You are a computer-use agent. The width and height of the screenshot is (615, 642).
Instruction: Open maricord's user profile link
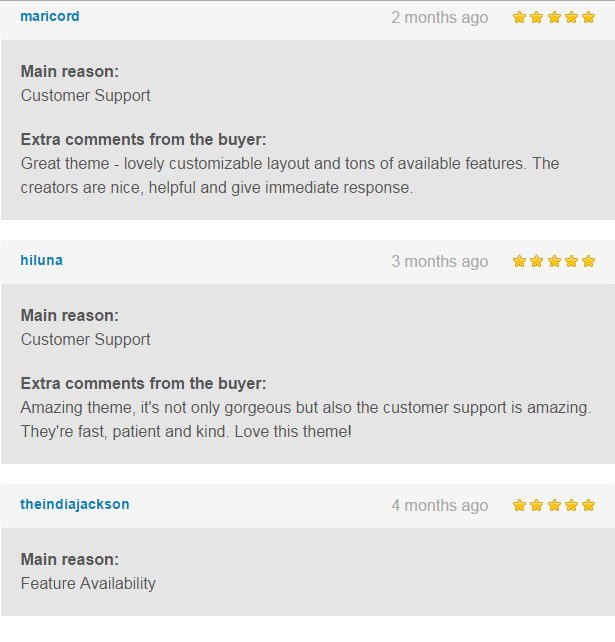[50, 16]
